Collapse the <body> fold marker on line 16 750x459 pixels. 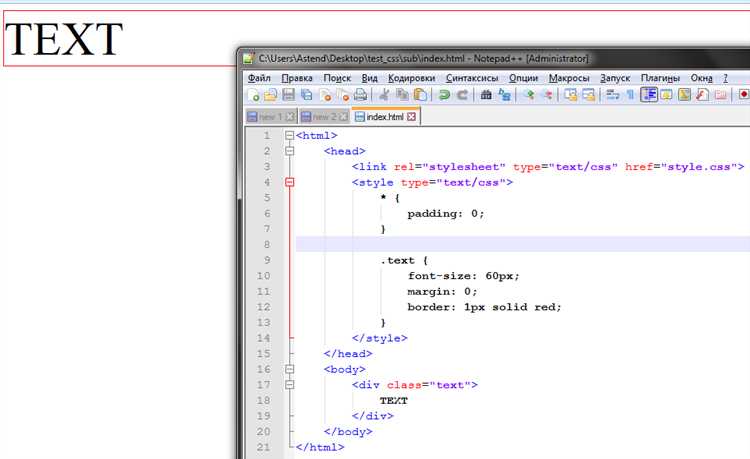(290, 369)
